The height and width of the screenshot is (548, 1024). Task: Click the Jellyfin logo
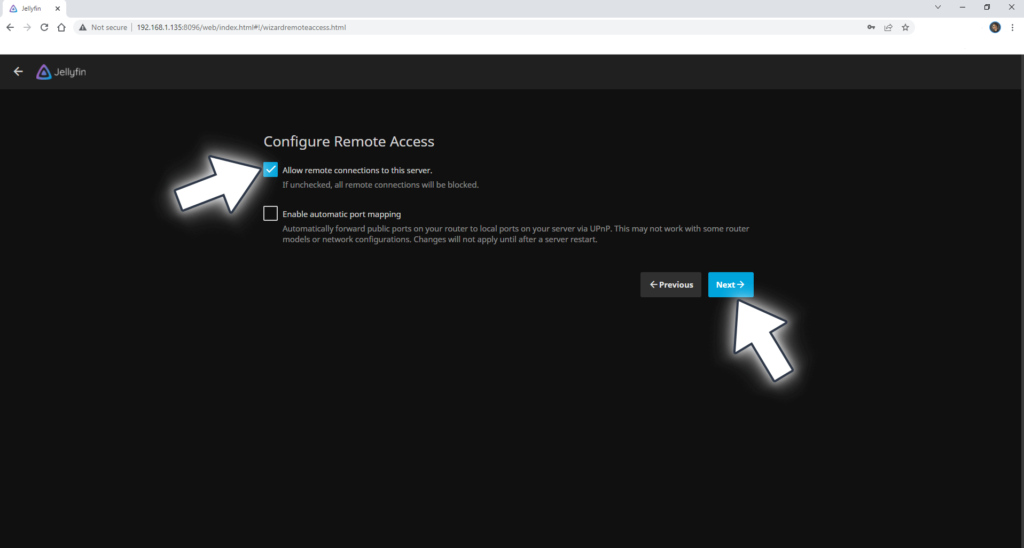tap(61, 72)
